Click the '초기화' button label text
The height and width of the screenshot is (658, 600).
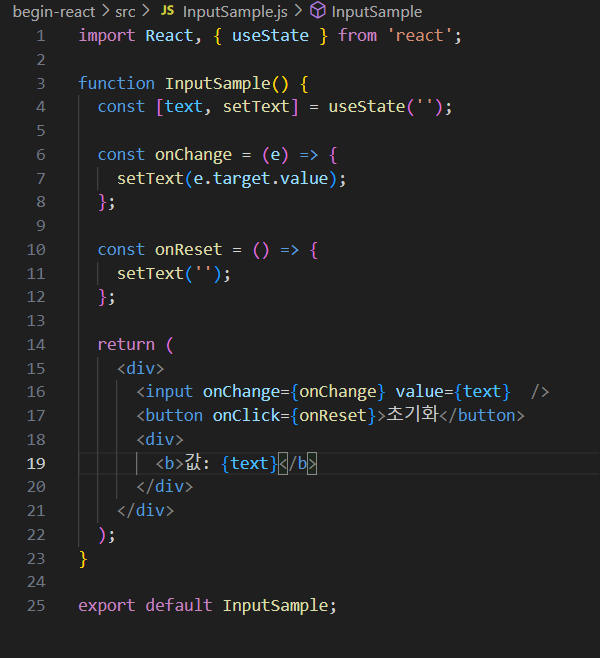412,414
